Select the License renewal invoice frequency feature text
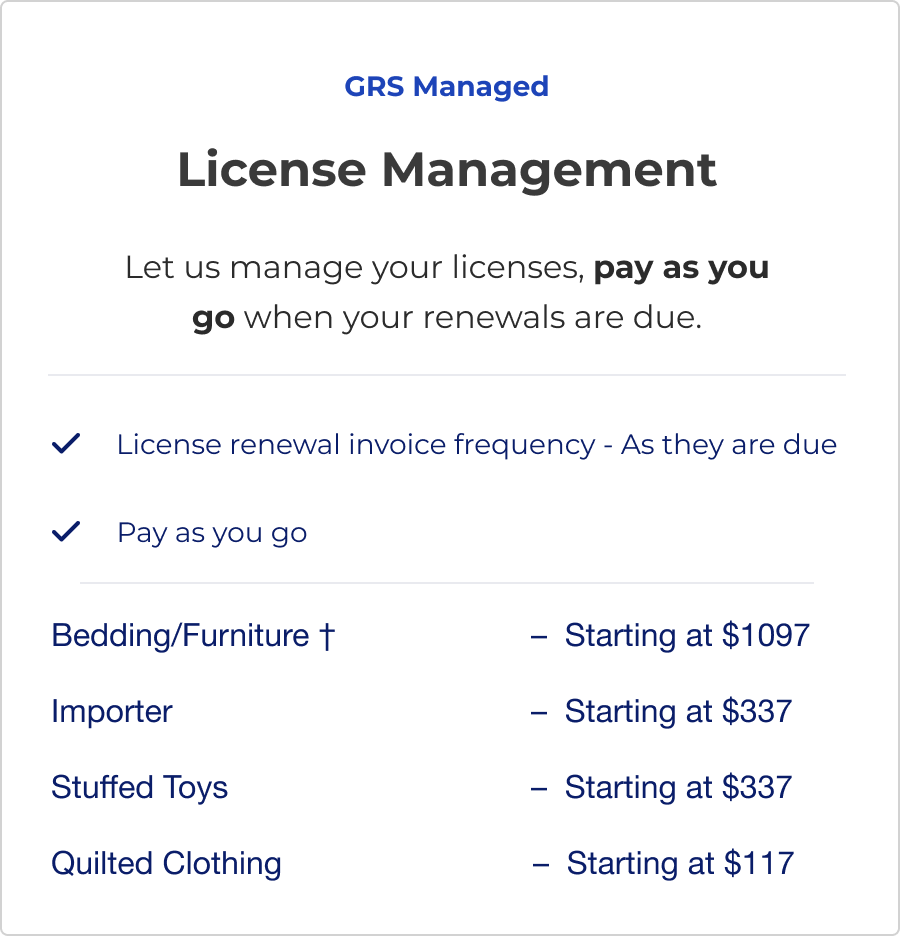The image size is (900, 936). 476,444
